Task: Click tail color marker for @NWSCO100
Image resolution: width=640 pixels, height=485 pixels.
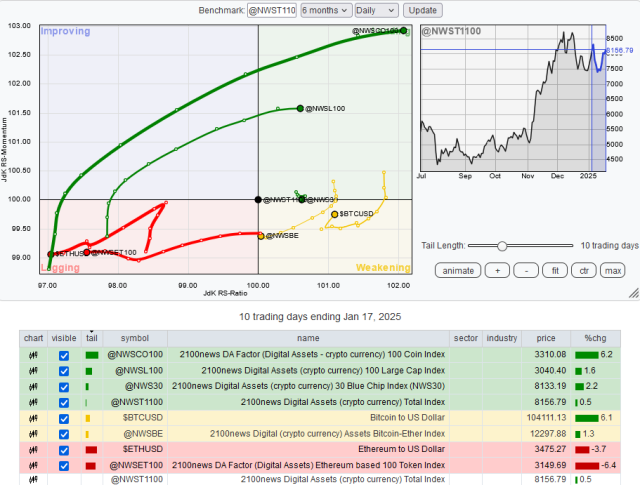Action: coord(91,355)
